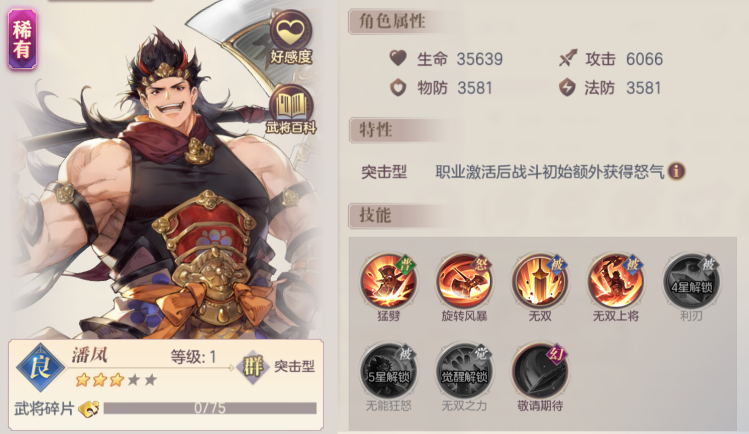Tap the locked 无能狂怒 5星解锁 skill
The image size is (749, 434).
pos(388,371)
